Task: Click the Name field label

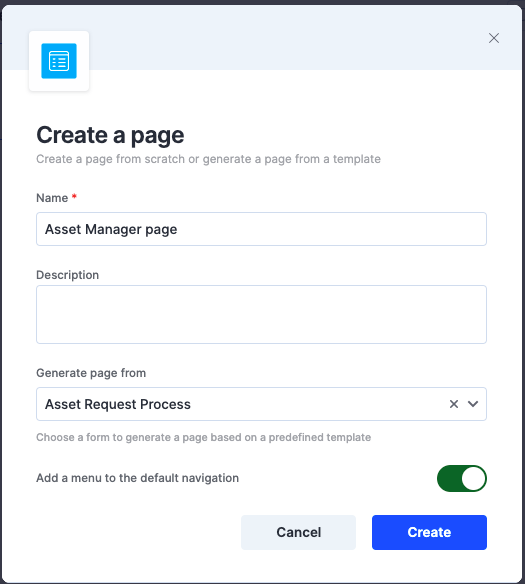Action: coord(52,198)
